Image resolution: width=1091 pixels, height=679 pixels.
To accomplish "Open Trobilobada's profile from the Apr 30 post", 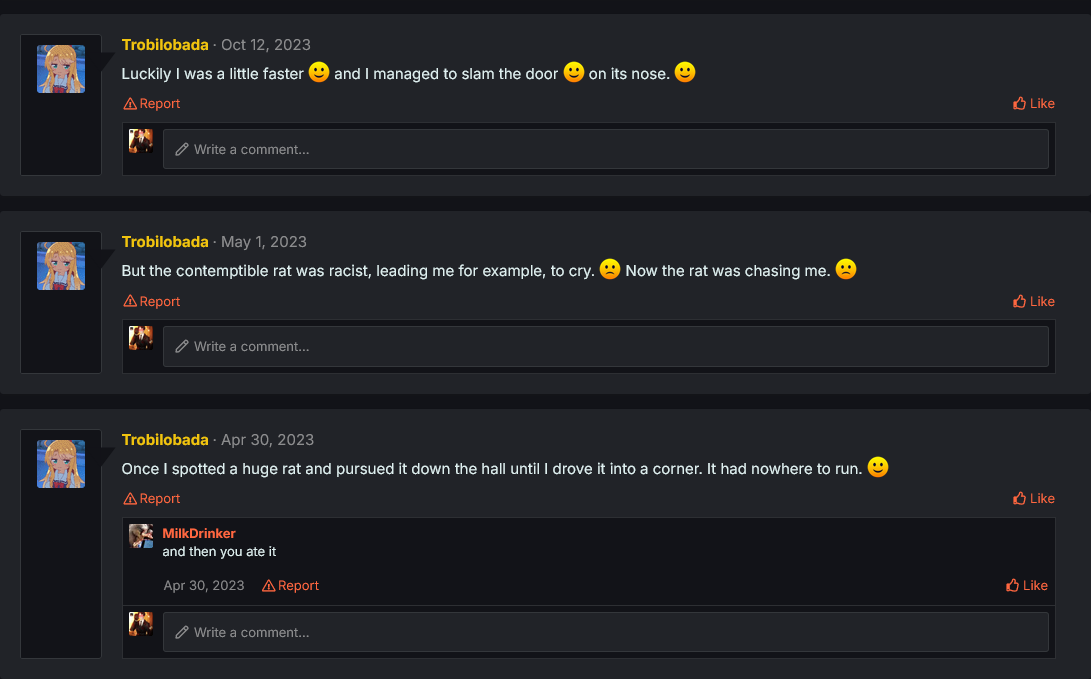I will coord(165,440).
